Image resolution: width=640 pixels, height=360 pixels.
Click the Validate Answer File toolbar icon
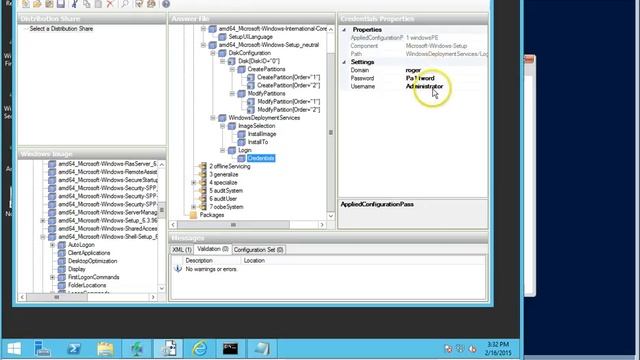[x=139, y=4]
